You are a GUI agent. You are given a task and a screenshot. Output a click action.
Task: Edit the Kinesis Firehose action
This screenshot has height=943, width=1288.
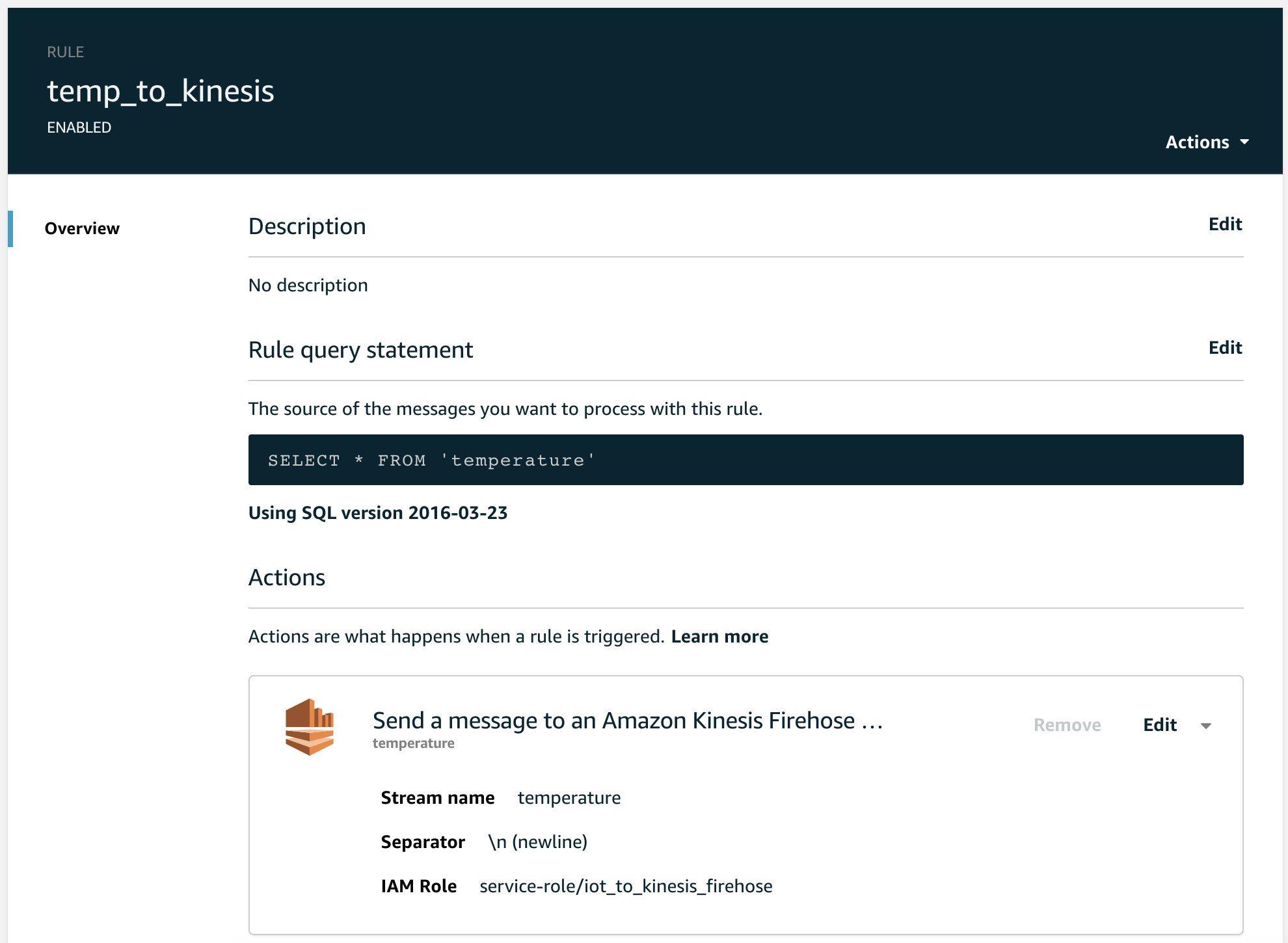click(x=1160, y=724)
